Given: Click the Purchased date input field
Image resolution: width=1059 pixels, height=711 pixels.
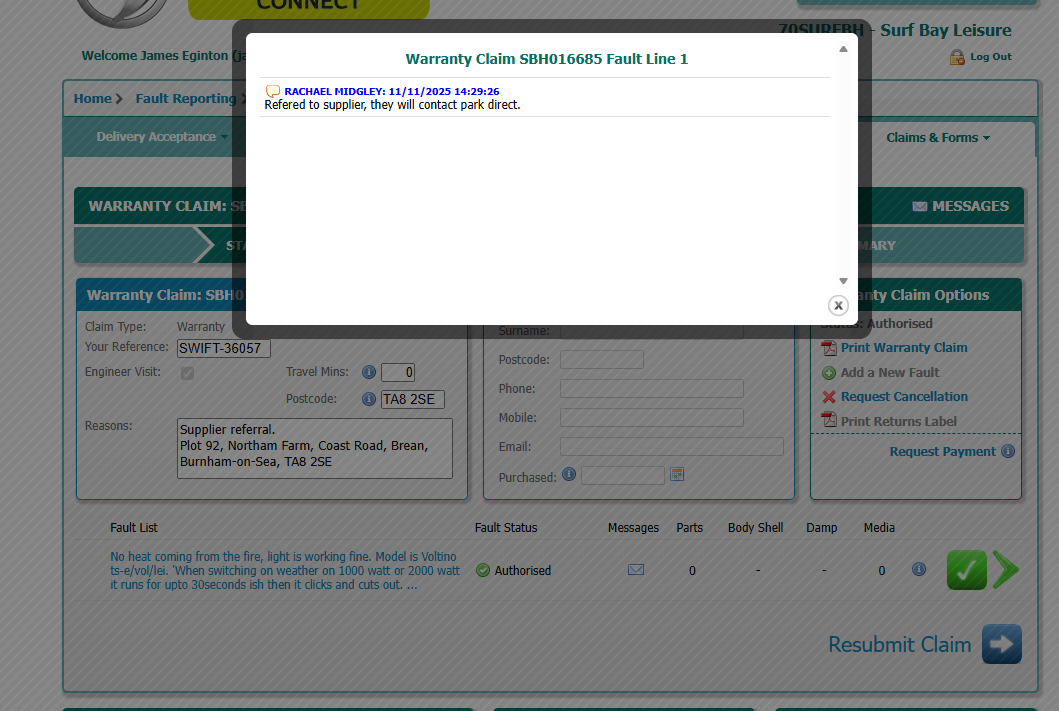Looking at the screenshot, I should pos(622,476).
